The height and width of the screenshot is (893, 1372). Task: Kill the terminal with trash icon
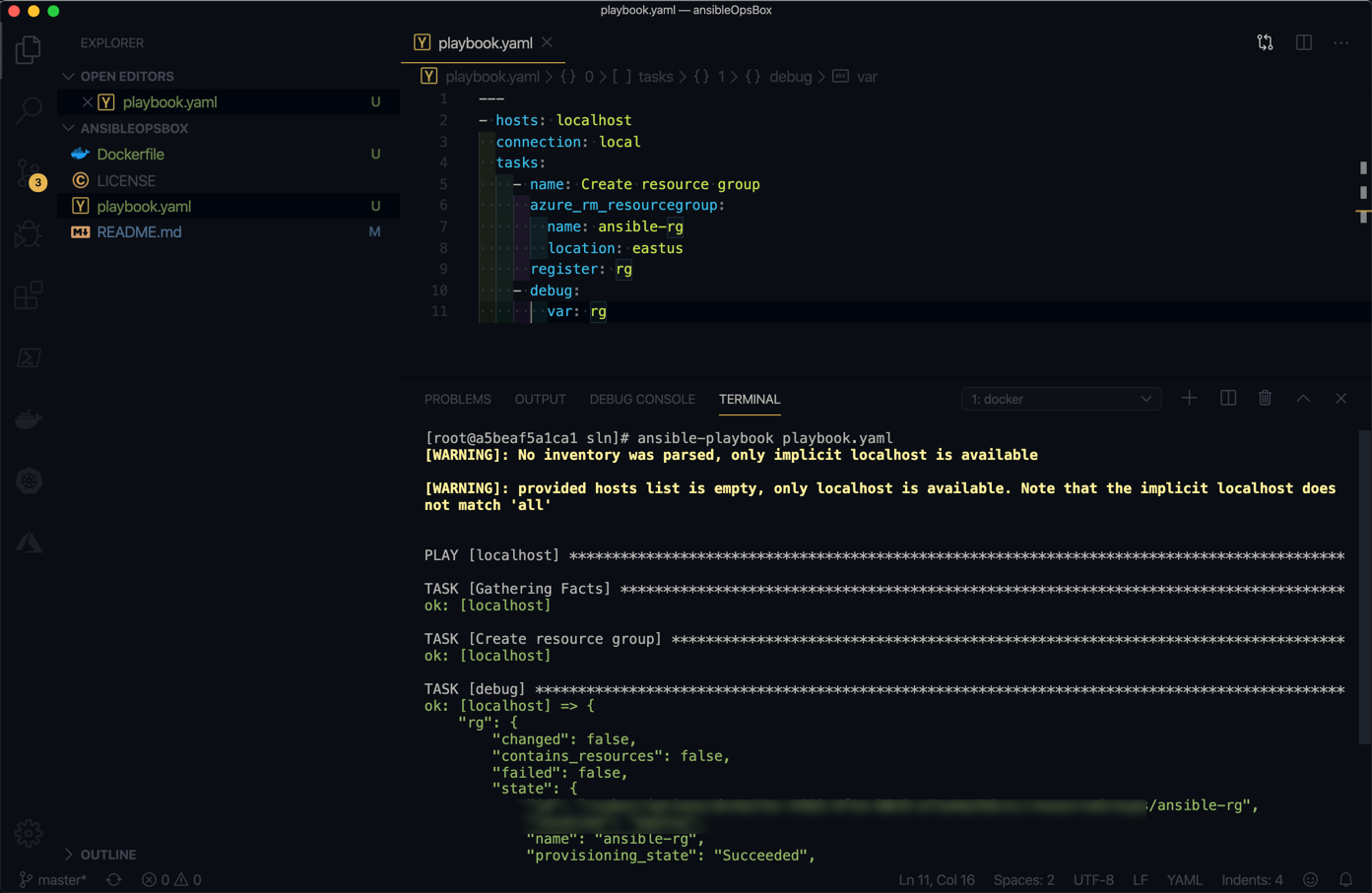tap(1265, 399)
